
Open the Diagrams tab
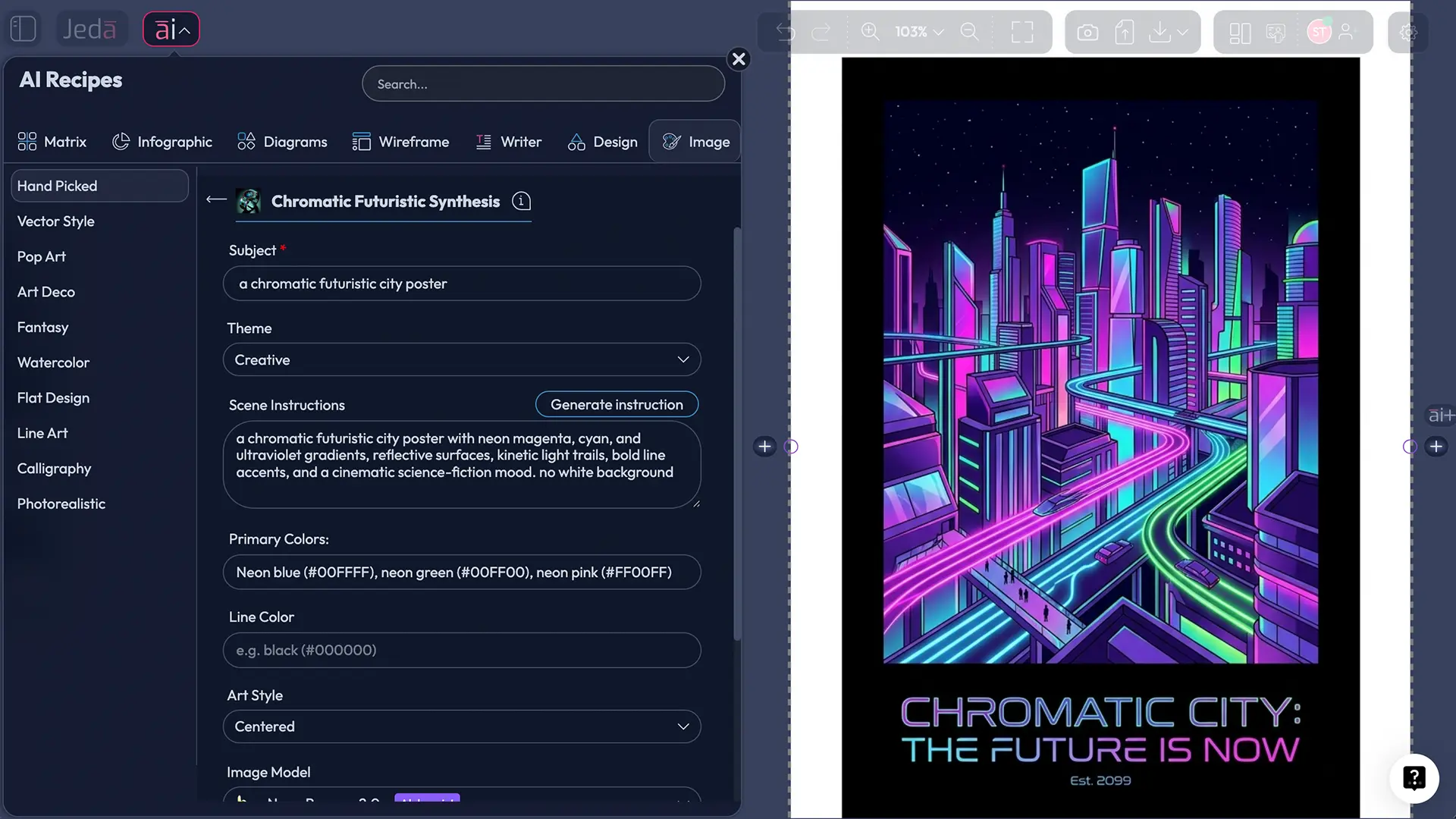(282, 142)
